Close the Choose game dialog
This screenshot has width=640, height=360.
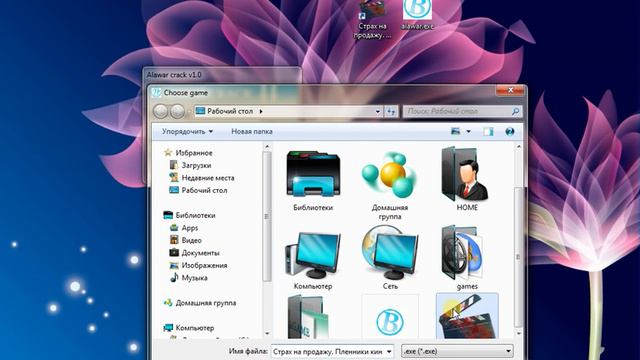pos(510,91)
